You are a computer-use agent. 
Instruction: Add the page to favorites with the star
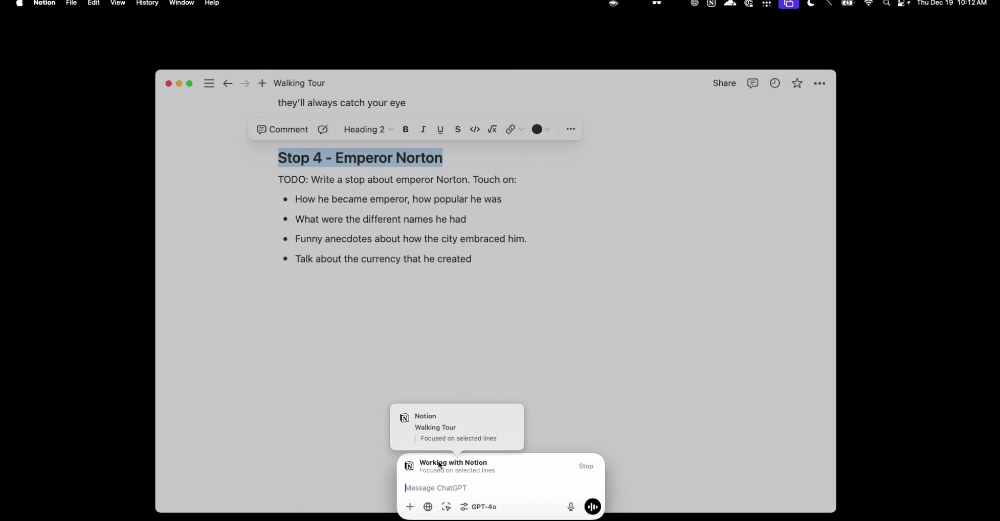797,84
